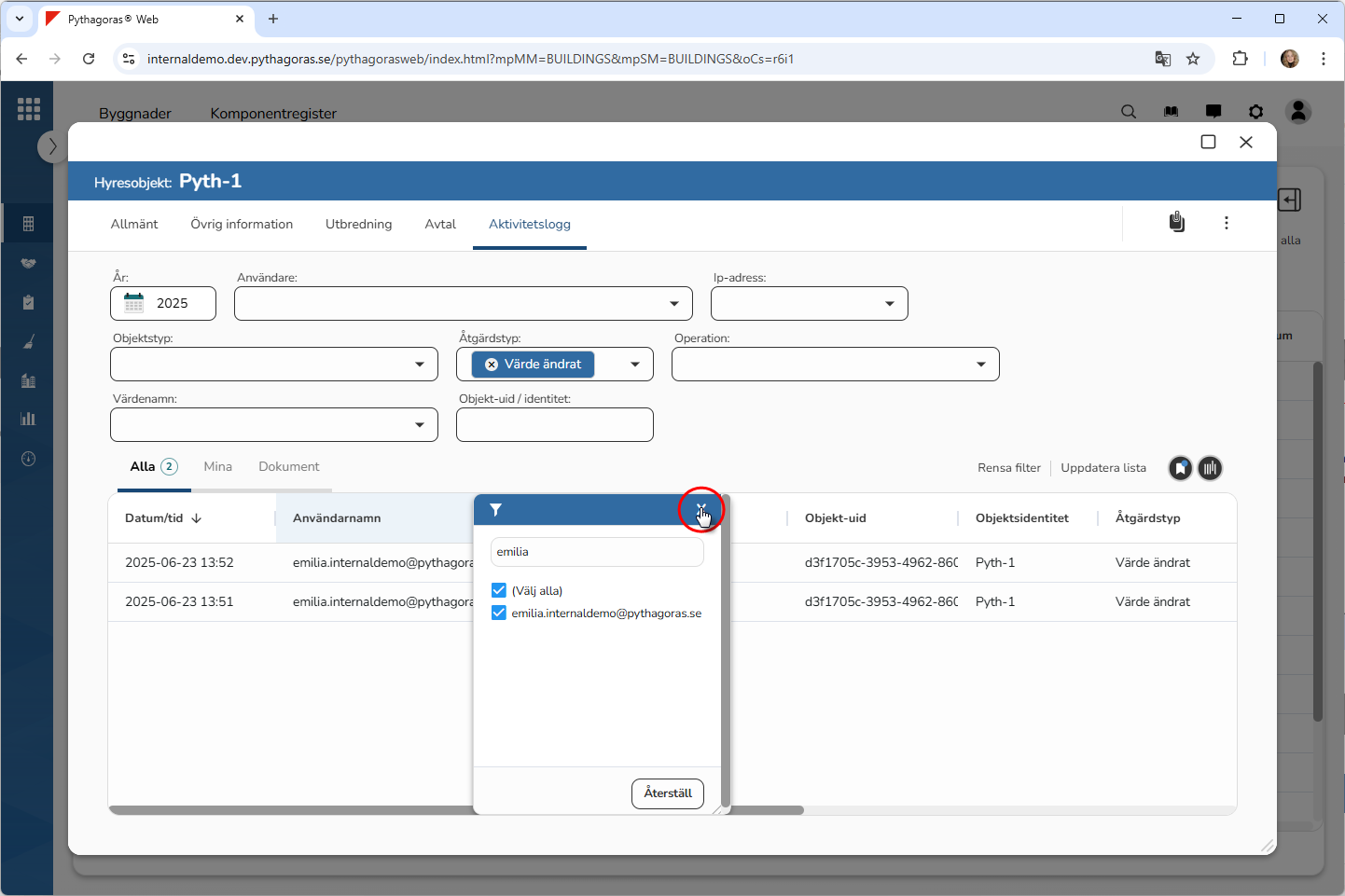Image resolution: width=1345 pixels, height=896 pixels.
Task: Switch to the Utbredning tab
Action: tap(358, 224)
